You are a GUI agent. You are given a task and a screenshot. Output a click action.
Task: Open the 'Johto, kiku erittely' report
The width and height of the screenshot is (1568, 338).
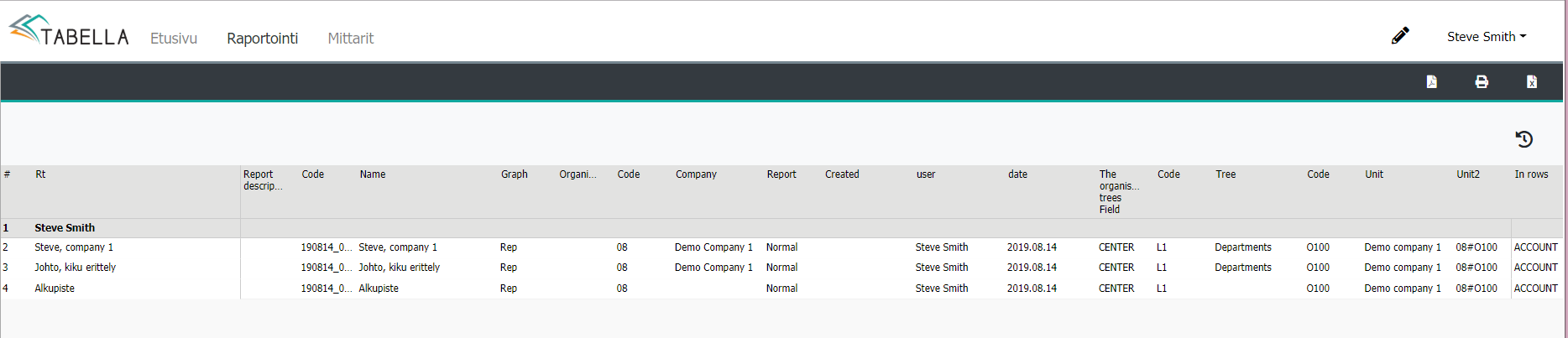[76, 268]
